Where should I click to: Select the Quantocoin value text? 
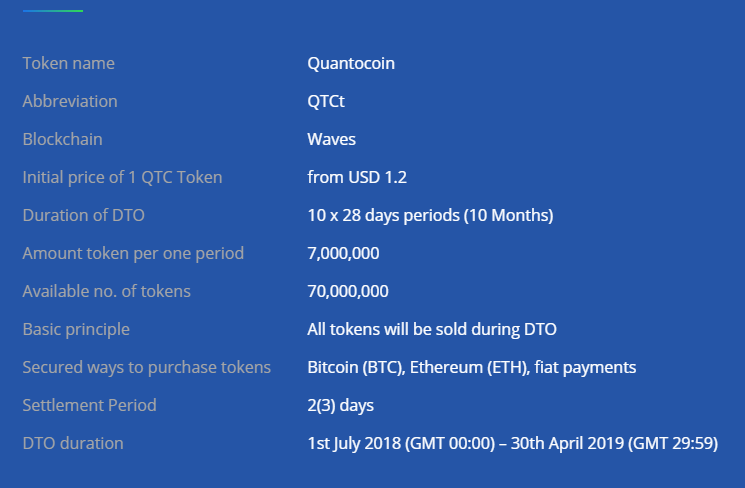point(351,63)
